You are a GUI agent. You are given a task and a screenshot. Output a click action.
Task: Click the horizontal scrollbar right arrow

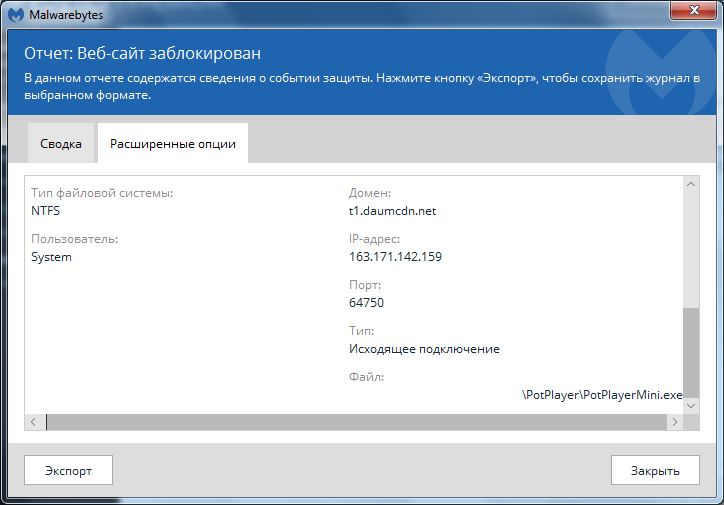(675, 422)
